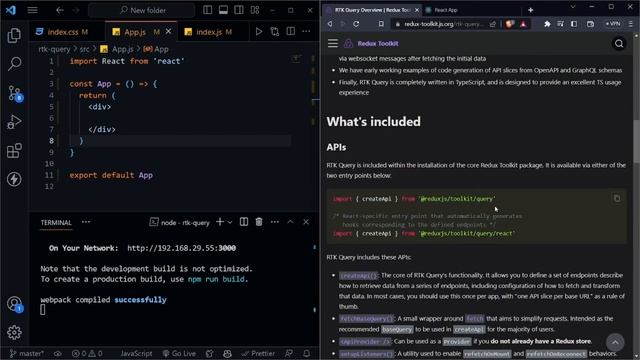The width and height of the screenshot is (640, 360).
Task: Bookmark this page in browser
Action: point(381,24)
